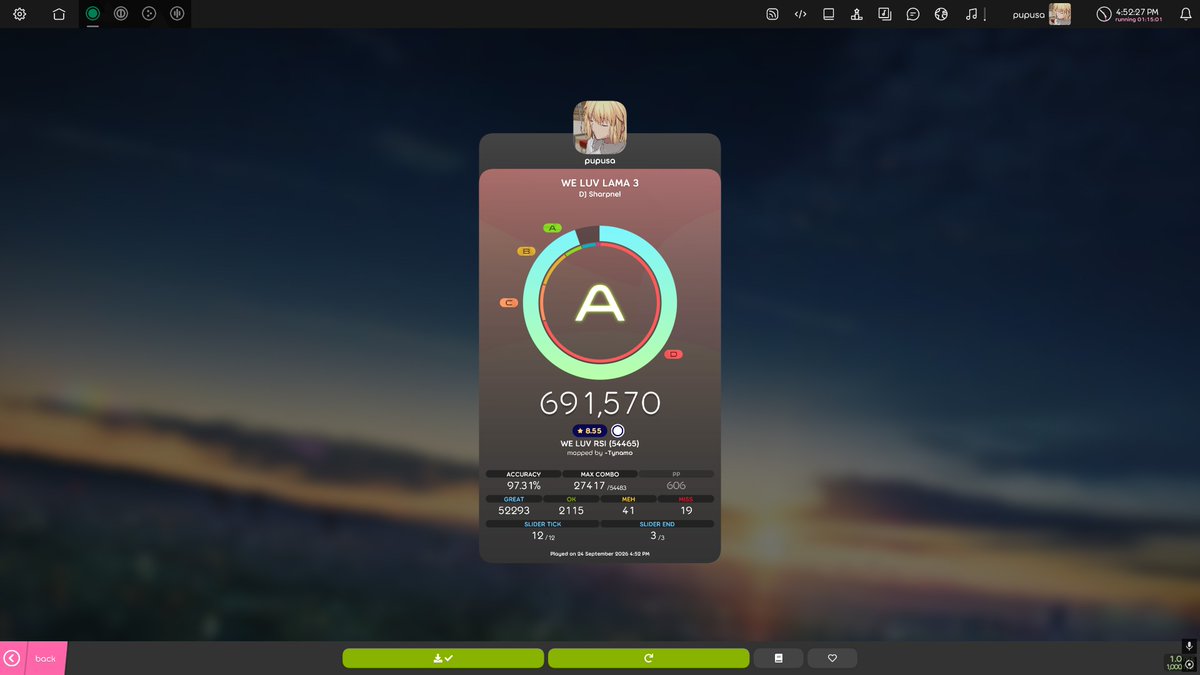1200x675 pixels.
Task: Click the 8.55 star rating badge
Action: [x=590, y=431]
